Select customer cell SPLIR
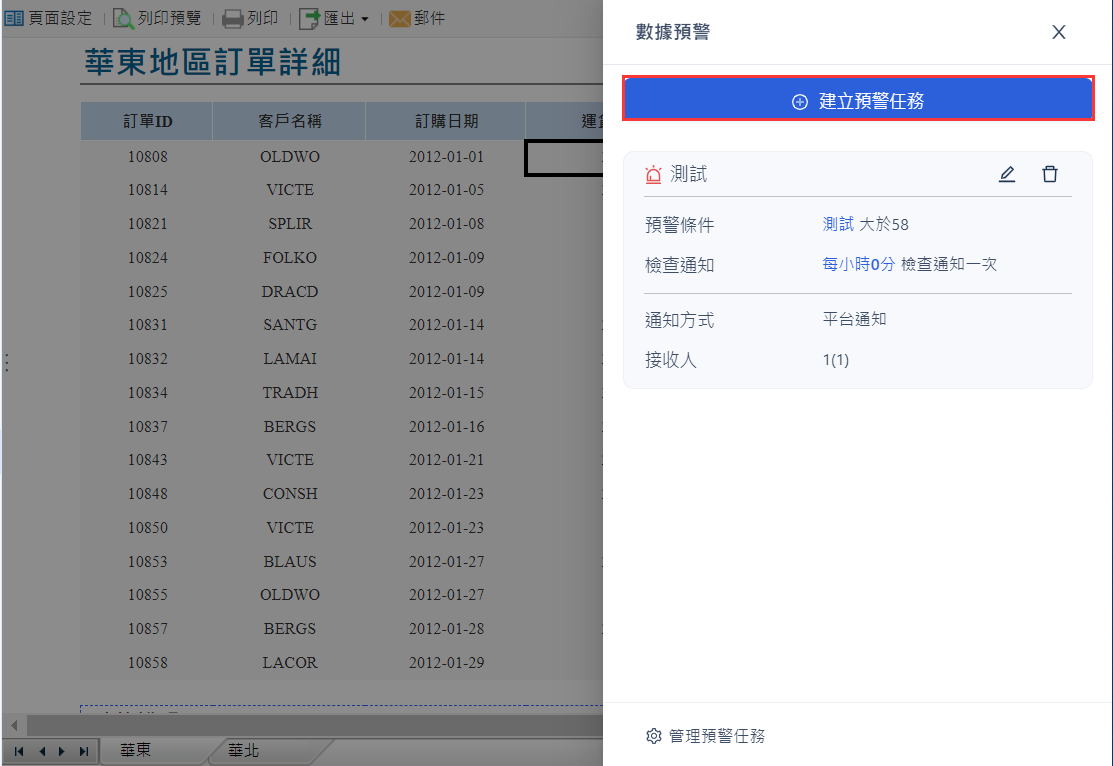This screenshot has height=766, width=1113. [x=290, y=224]
